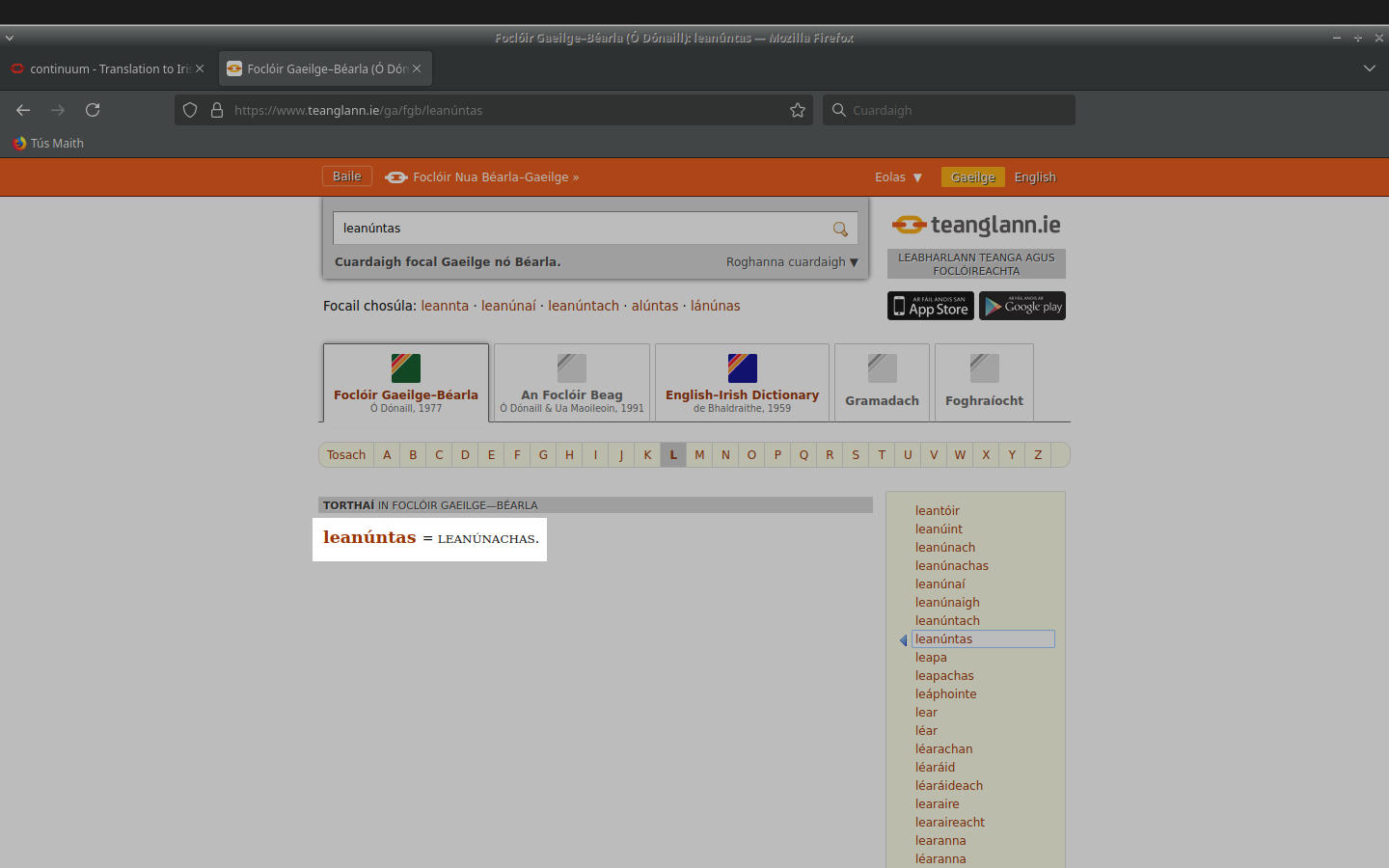The width and height of the screenshot is (1389, 868).
Task: Go back with the browser back arrow
Action: coord(23,110)
